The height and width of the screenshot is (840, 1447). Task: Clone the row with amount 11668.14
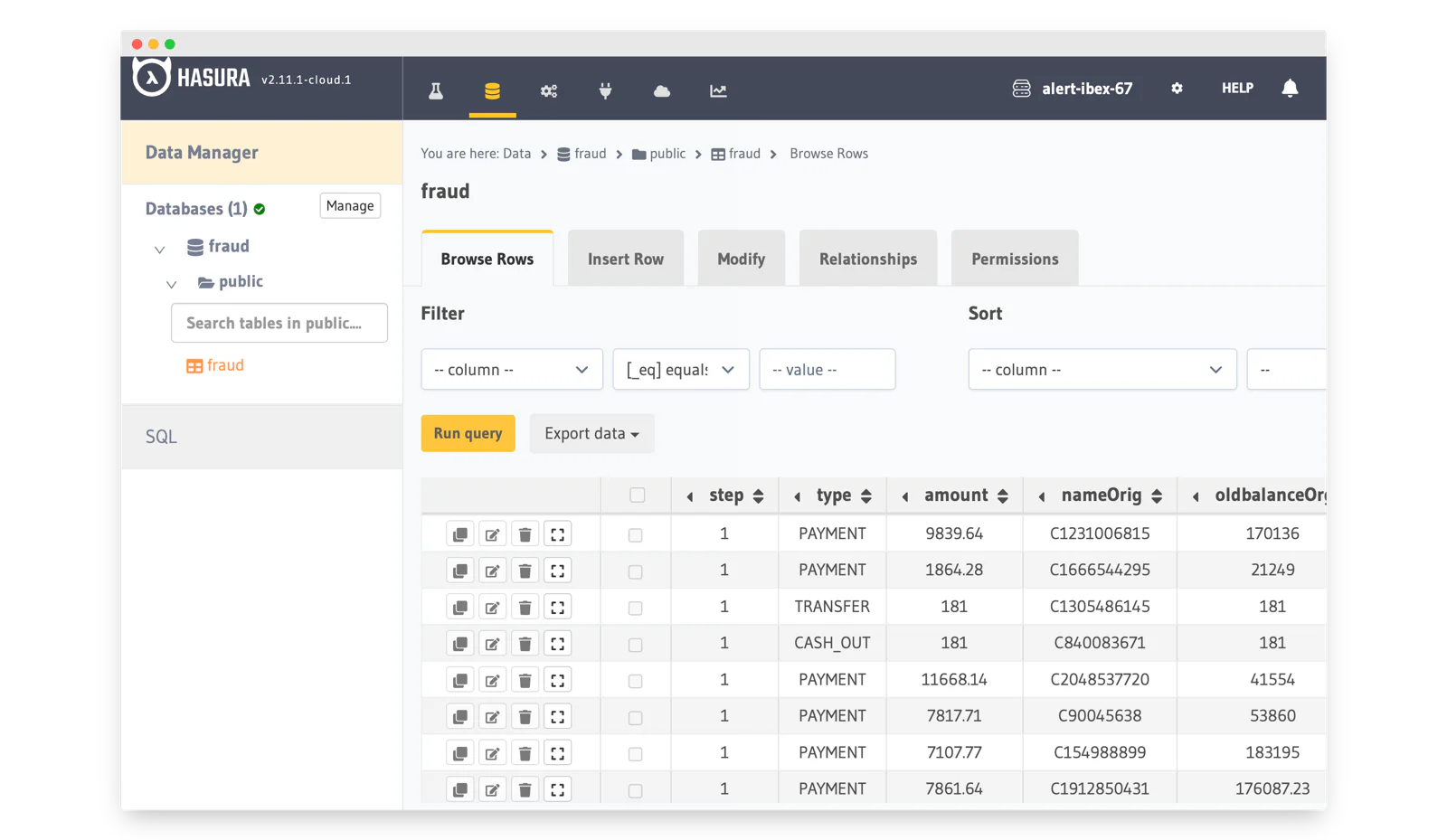coord(459,680)
